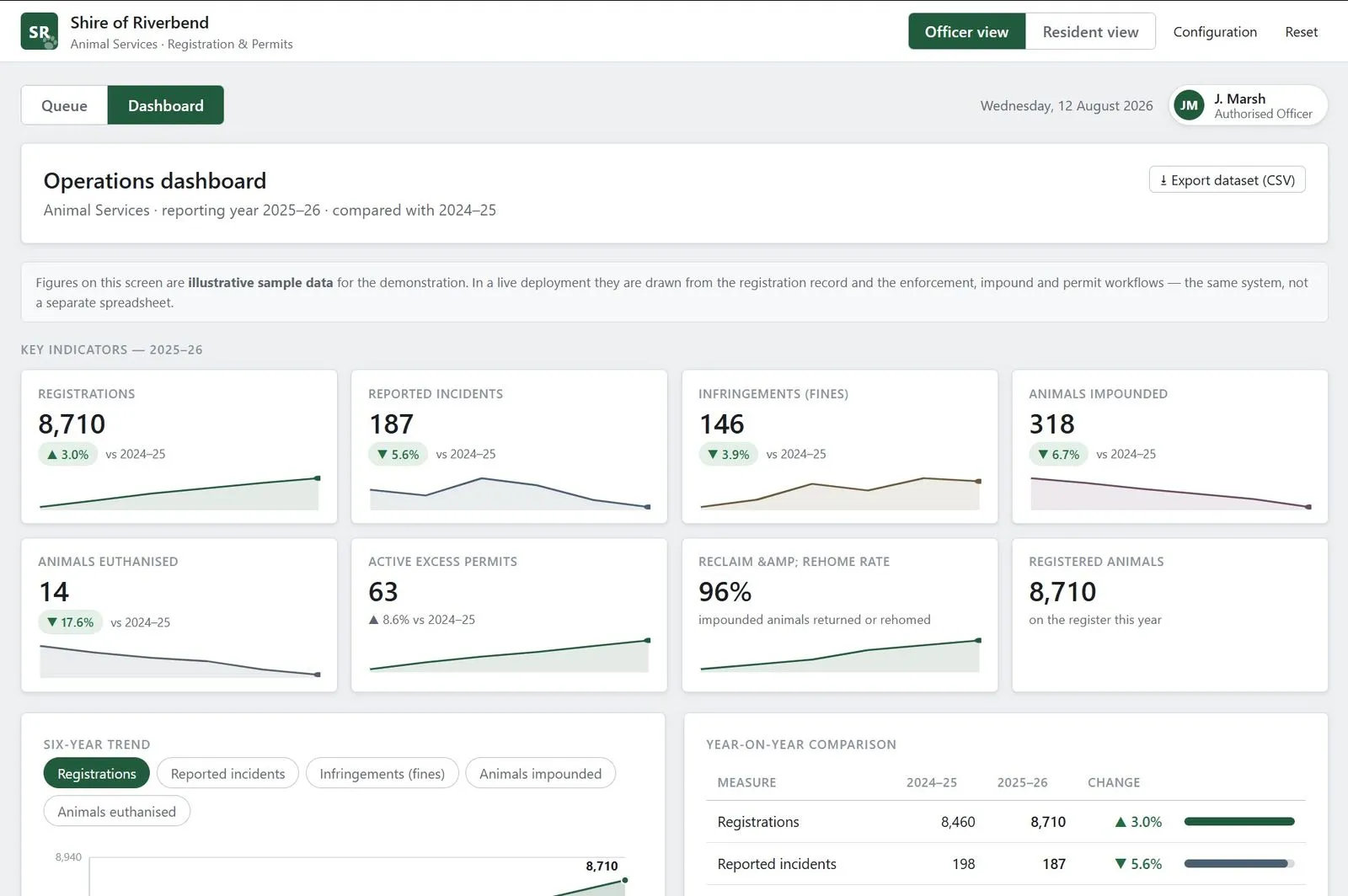The image size is (1348, 896).
Task: Click the 3.9% decrease badge under Infringements
Action: tap(728, 454)
